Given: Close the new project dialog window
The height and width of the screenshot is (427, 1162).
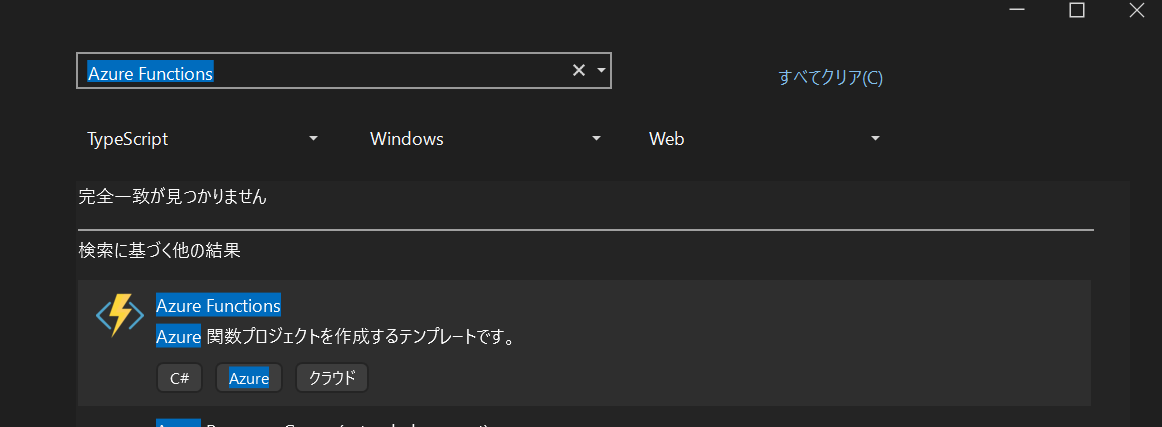Looking at the screenshot, I should click(1138, 10).
